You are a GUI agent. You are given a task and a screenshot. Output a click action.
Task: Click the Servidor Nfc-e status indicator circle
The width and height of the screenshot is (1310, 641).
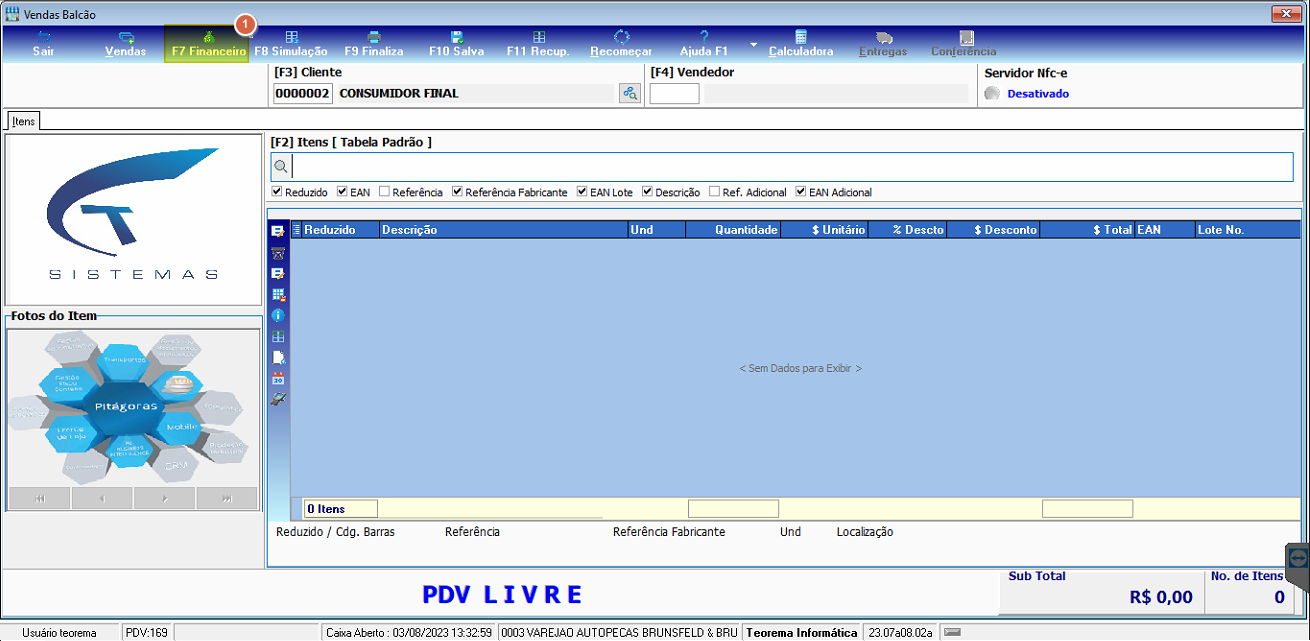992,94
